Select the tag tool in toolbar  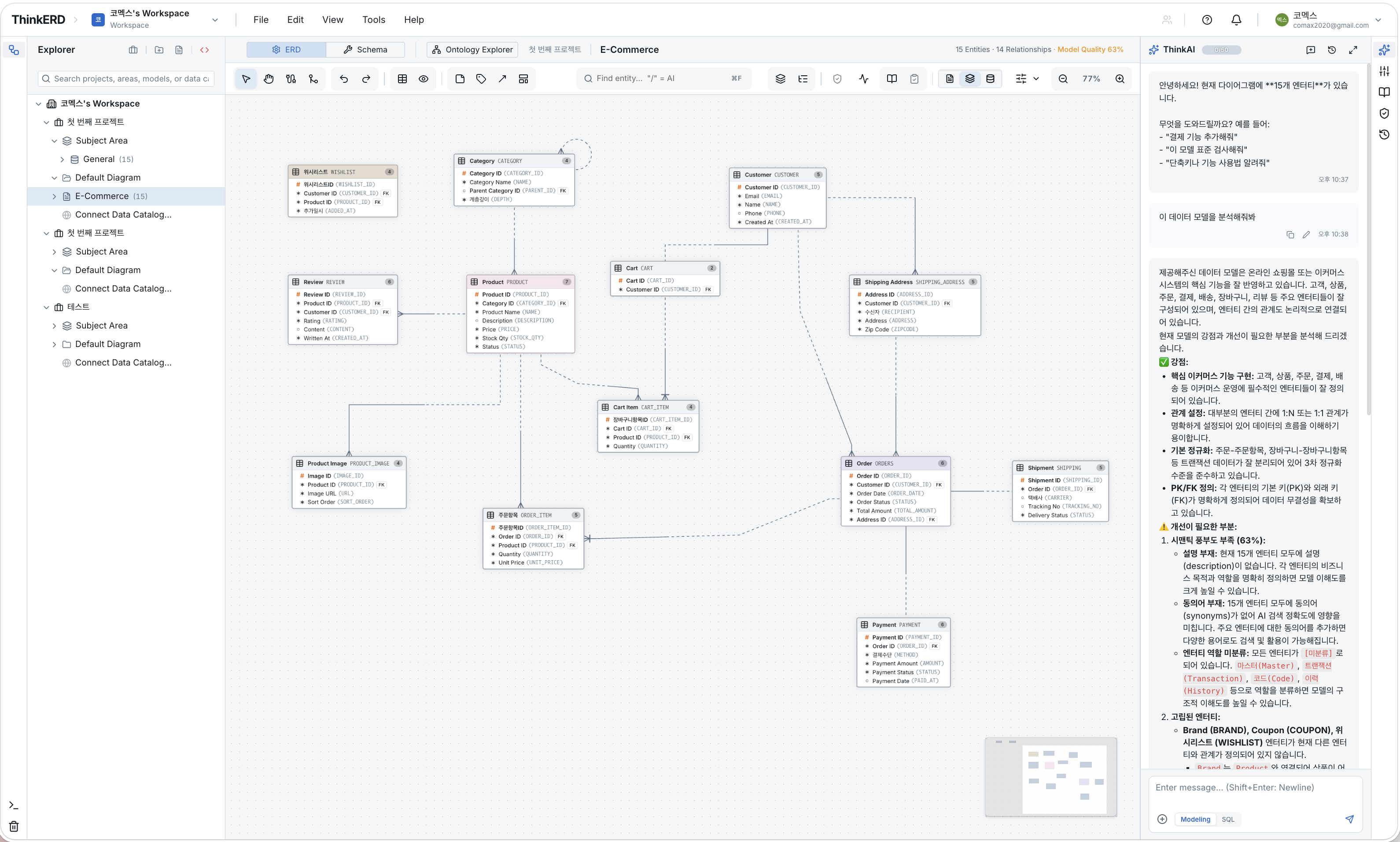pyautogui.click(x=481, y=79)
